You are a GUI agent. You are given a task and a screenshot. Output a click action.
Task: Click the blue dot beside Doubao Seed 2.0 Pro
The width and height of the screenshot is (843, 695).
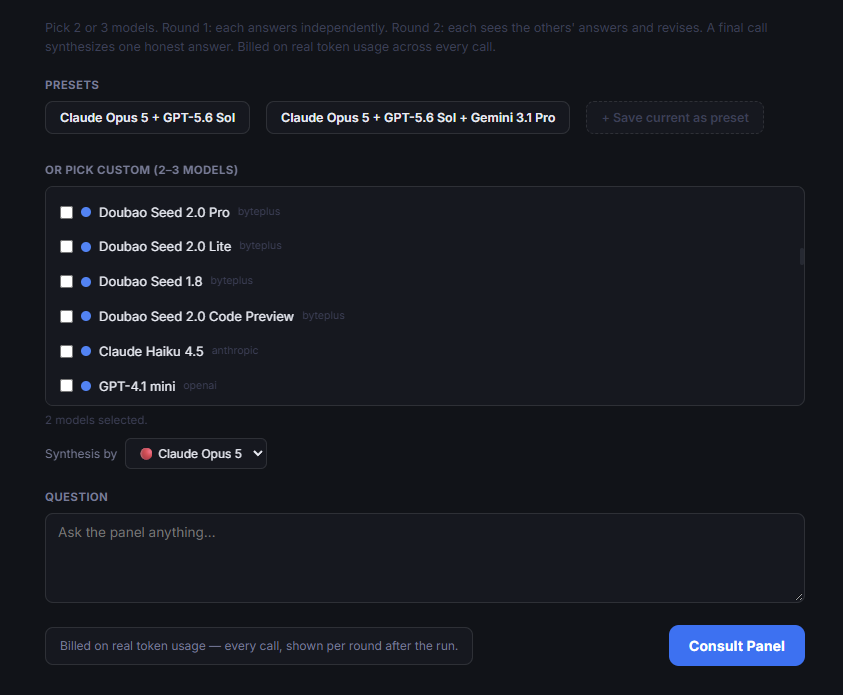point(86,212)
